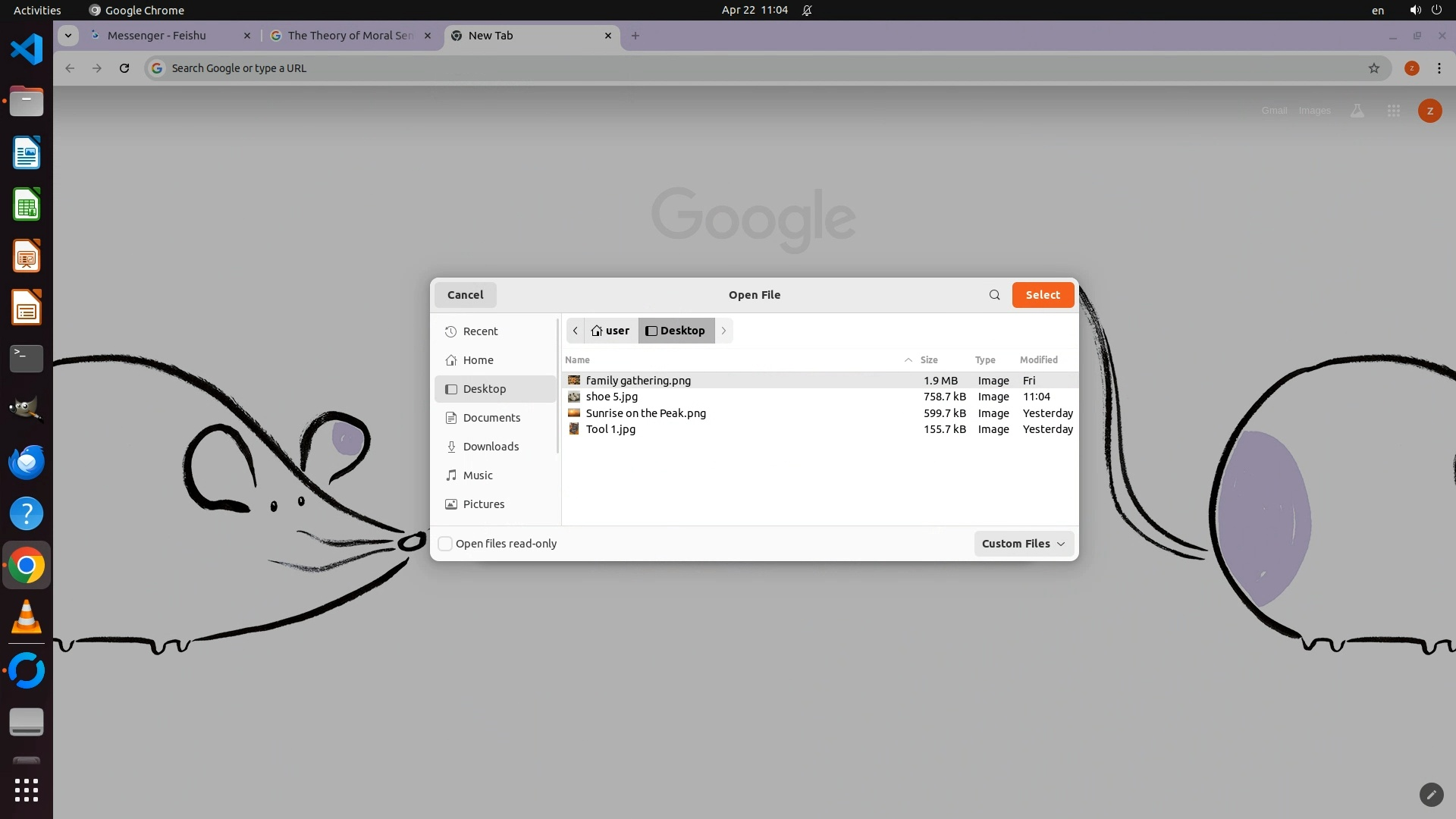Expand the Chrome tab search dropdown
Viewport: 1456px width, 819px height.
click(68, 36)
